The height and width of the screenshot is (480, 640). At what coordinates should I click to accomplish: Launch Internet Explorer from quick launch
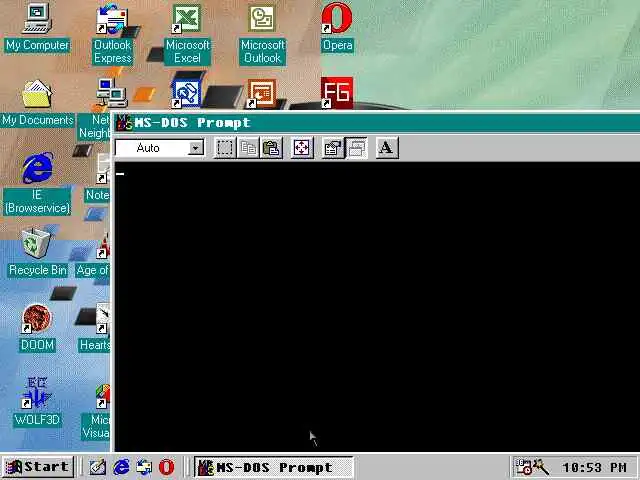pos(121,467)
